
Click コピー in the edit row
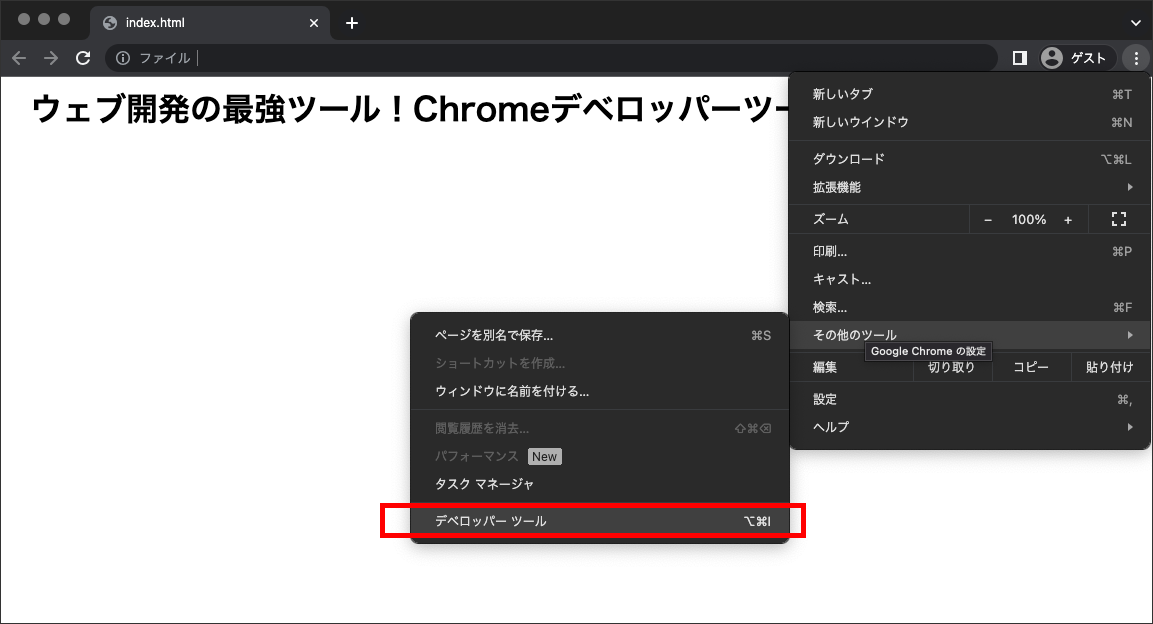click(x=1031, y=367)
